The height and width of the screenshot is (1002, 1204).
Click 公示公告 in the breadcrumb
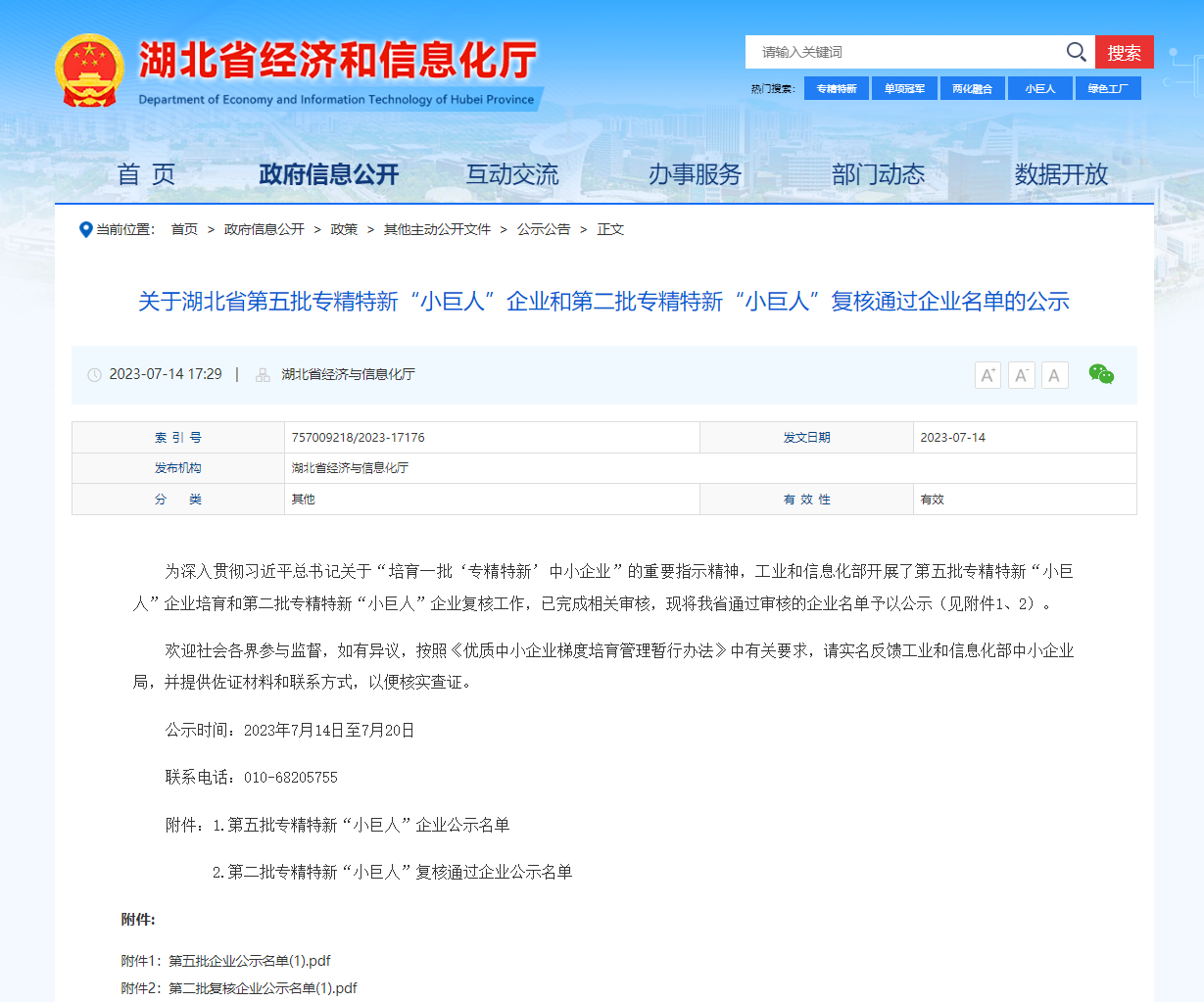(x=544, y=229)
